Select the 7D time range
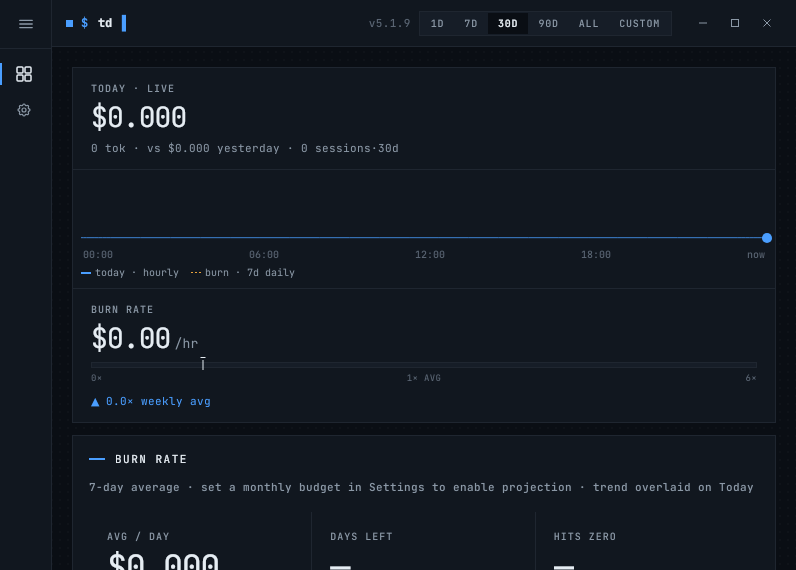Viewport: 796px width, 570px height. point(471,24)
